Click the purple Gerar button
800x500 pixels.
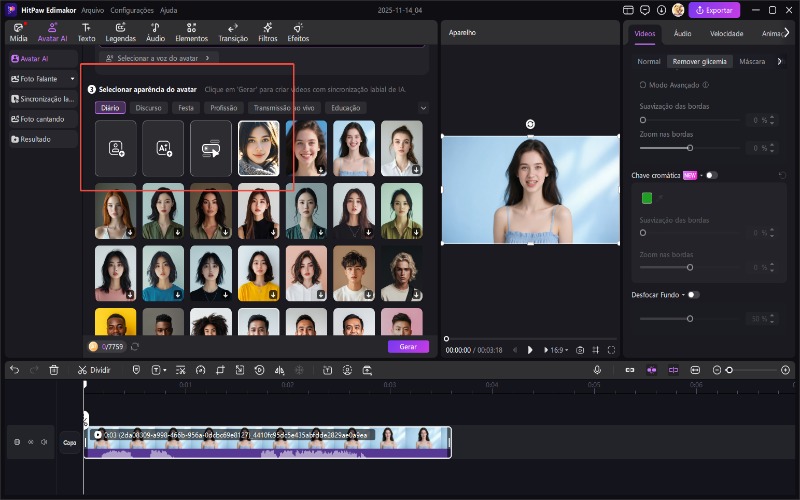(408, 346)
